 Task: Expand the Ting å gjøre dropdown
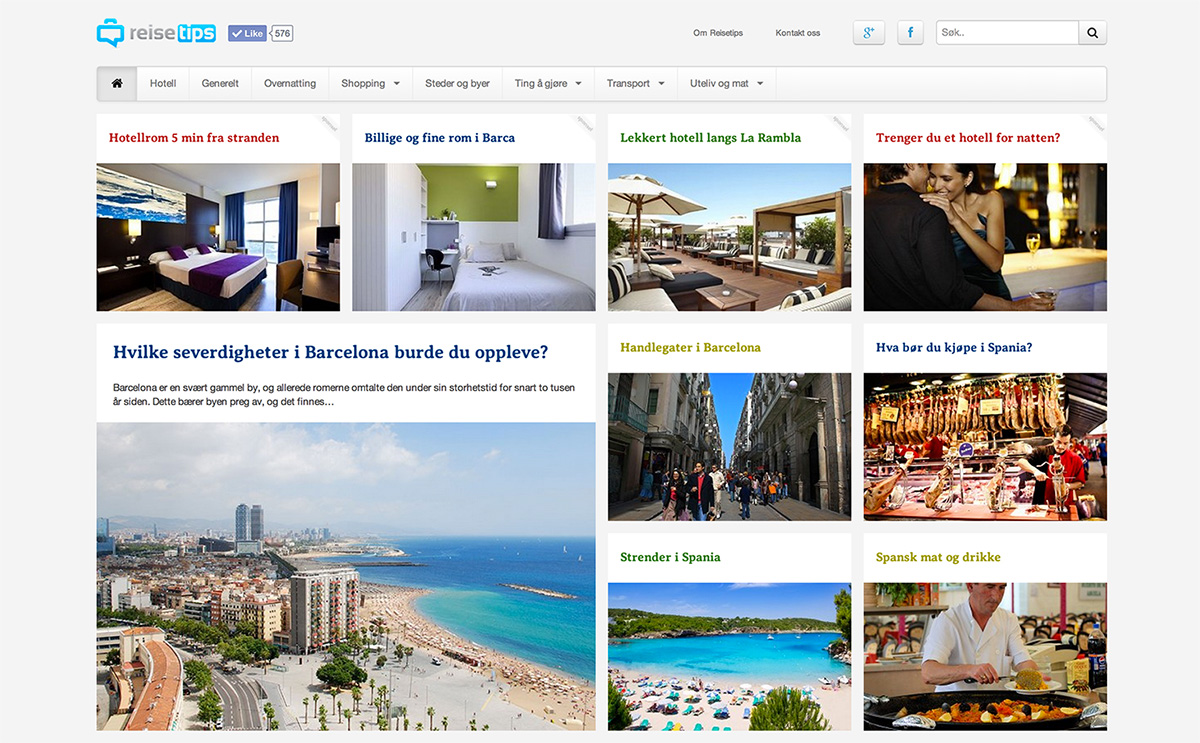pos(548,84)
